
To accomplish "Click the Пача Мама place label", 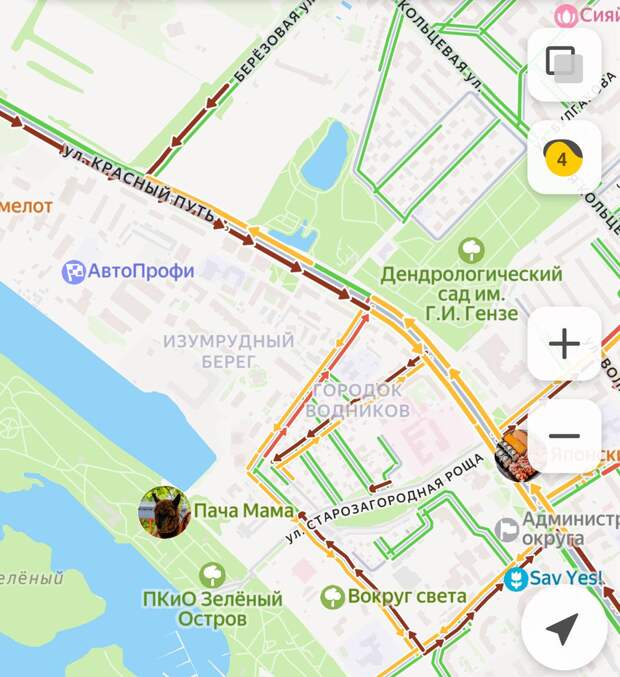I will (244, 511).
